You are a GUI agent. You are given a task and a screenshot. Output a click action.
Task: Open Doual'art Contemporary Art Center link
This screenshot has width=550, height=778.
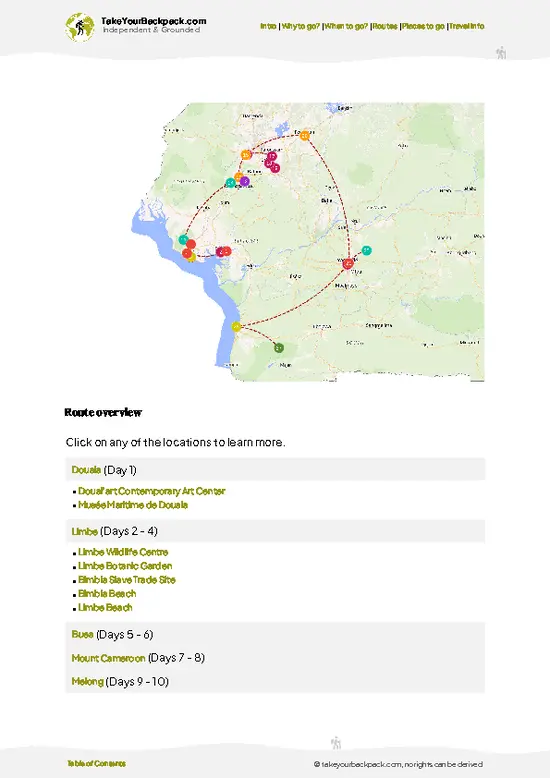[x=151, y=491]
